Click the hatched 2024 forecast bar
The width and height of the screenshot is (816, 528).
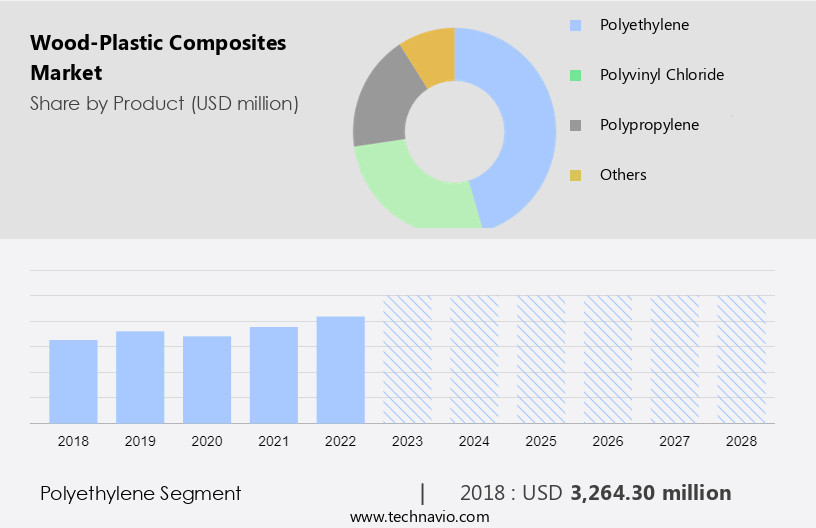pos(474,359)
